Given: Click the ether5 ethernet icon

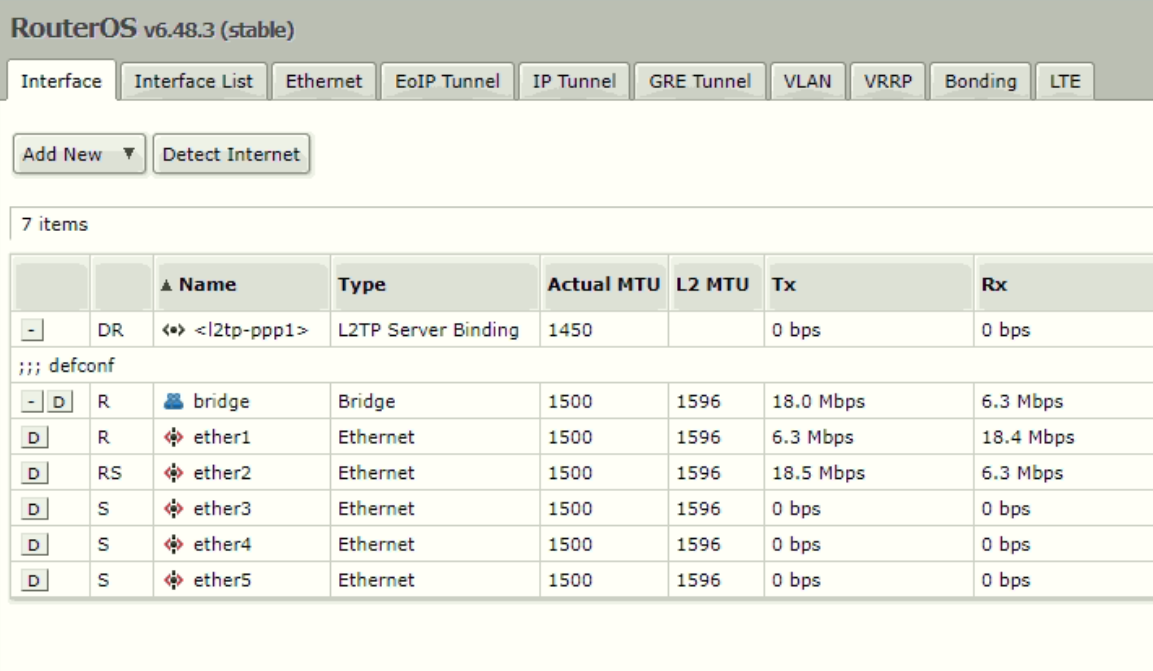Looking at the screenshot, I should [x=174, y=580].
